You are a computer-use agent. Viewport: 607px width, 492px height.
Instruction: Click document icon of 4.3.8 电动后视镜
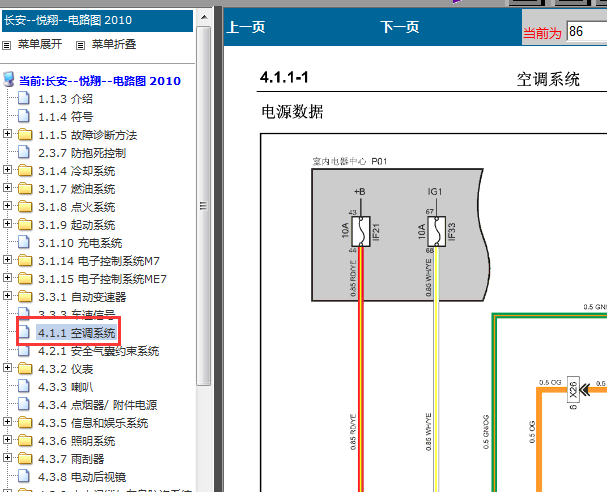coord(24,476)
